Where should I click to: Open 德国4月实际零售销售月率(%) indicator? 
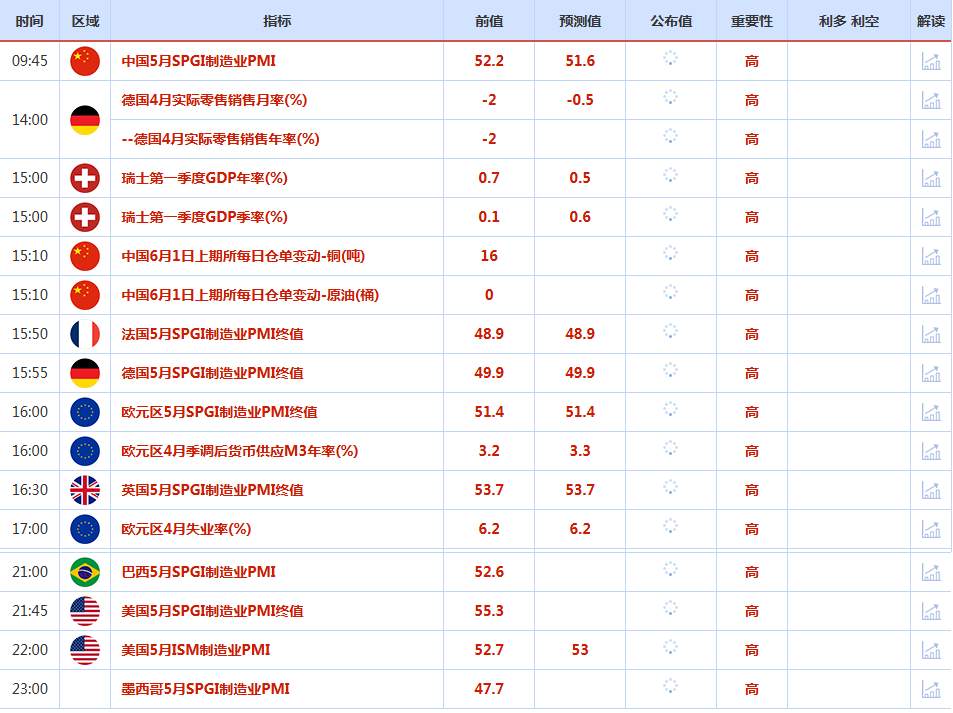(214, 100)
